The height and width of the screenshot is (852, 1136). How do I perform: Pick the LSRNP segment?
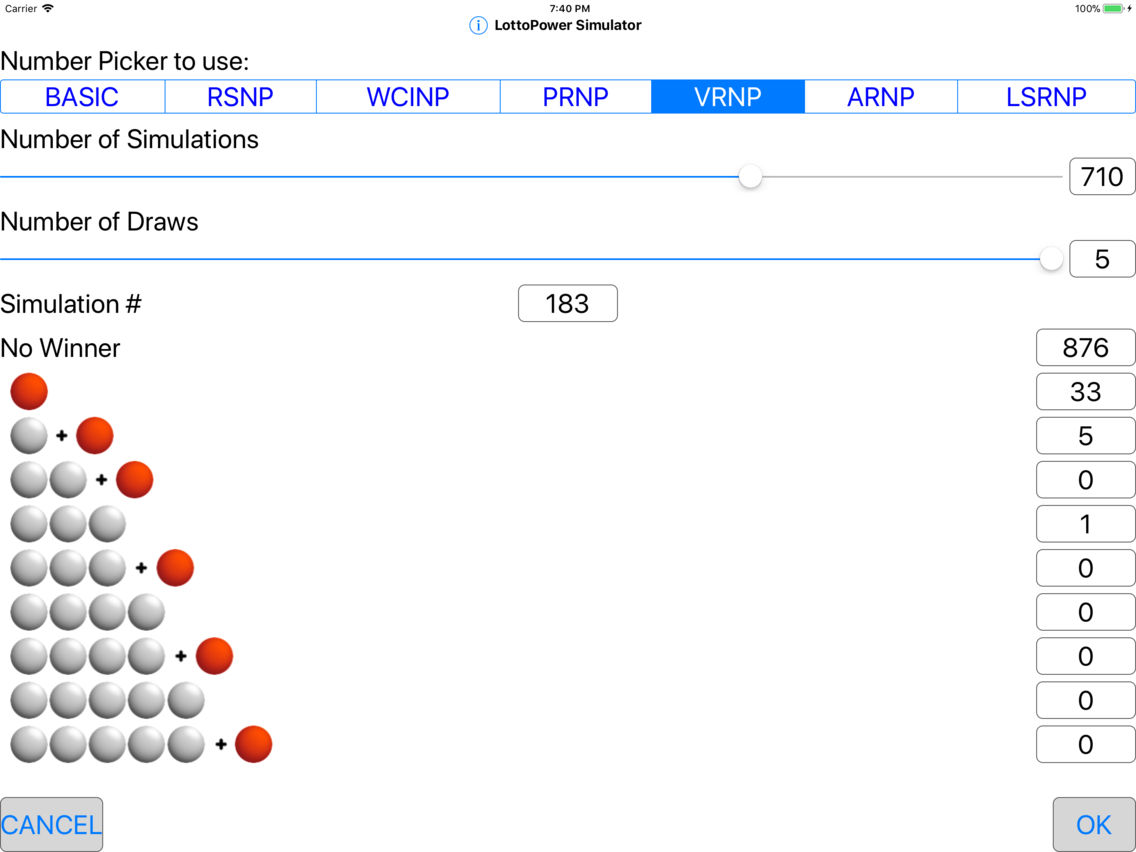pos(1046,97)
